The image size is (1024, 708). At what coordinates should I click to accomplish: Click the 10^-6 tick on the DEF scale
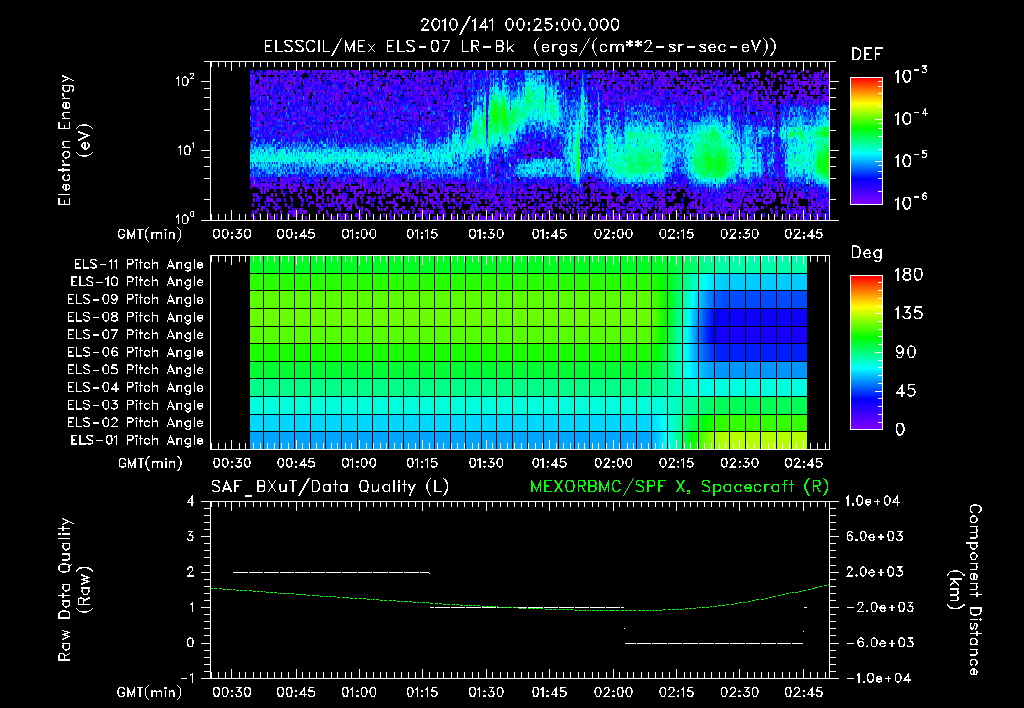(x=910, y=202)
